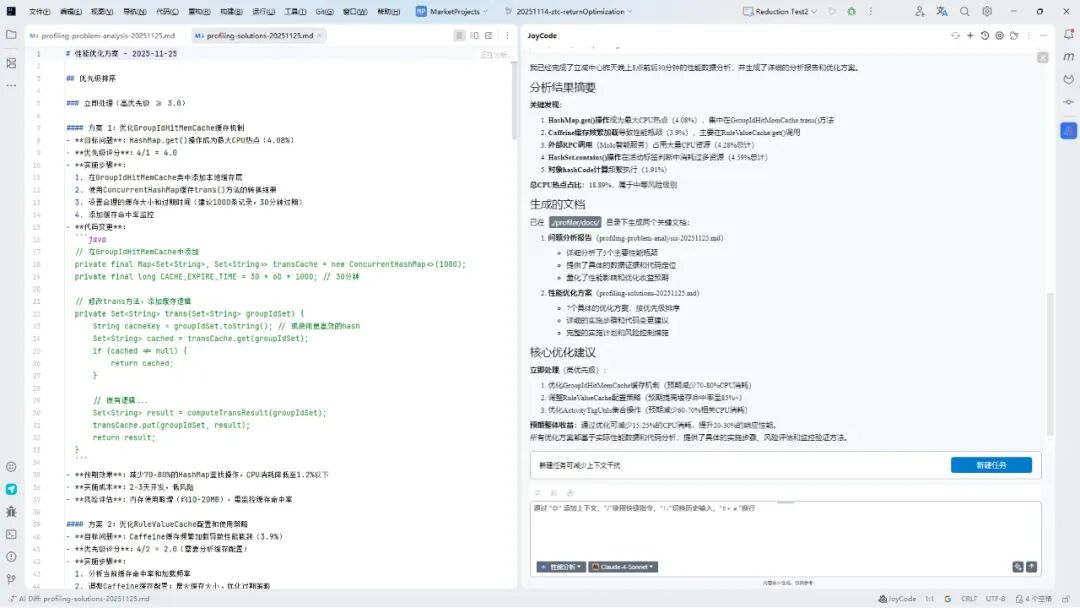
Task: Click the JoyCode chat vertical scrollbar
Action: coord(1050,365)
